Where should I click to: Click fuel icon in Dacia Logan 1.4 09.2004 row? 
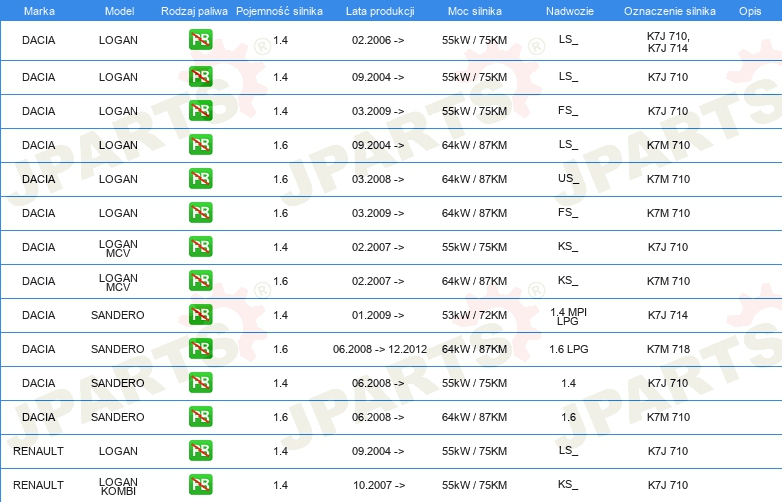click(200, 77)
